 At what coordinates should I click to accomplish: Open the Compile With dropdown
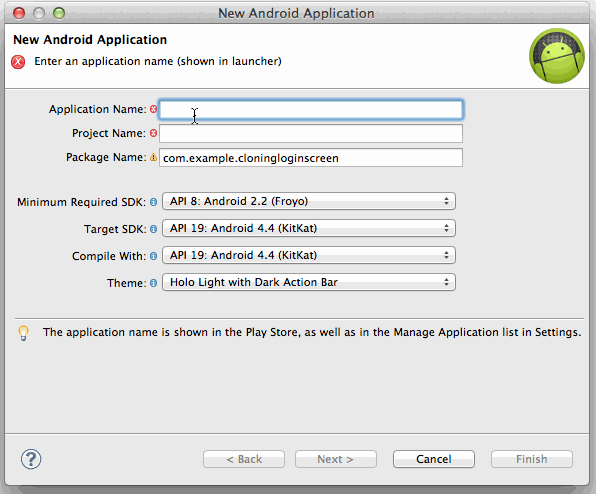pos(309,255)
